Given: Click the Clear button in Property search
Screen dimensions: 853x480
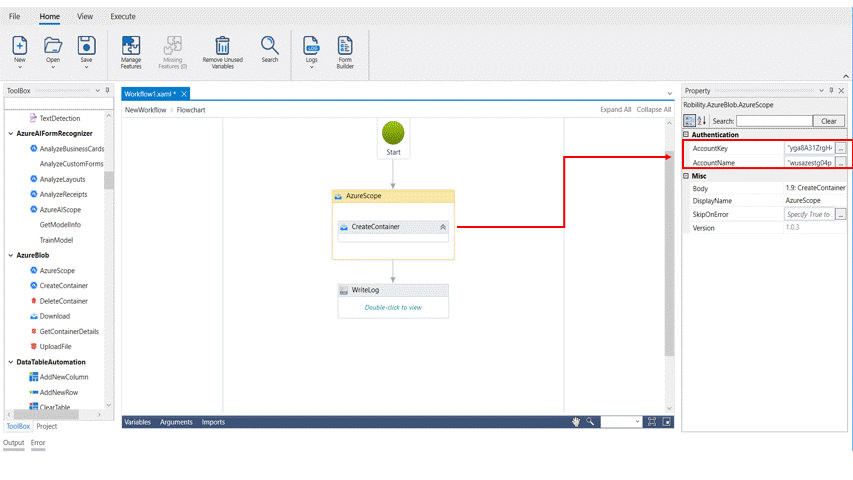Looking at the screenshot, I should tap(828, 121).
